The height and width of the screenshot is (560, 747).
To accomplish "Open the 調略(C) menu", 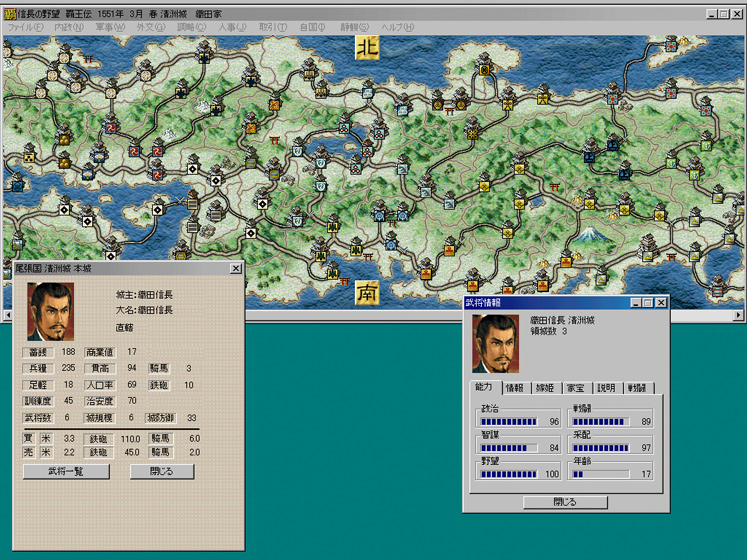I will point(192,27).
